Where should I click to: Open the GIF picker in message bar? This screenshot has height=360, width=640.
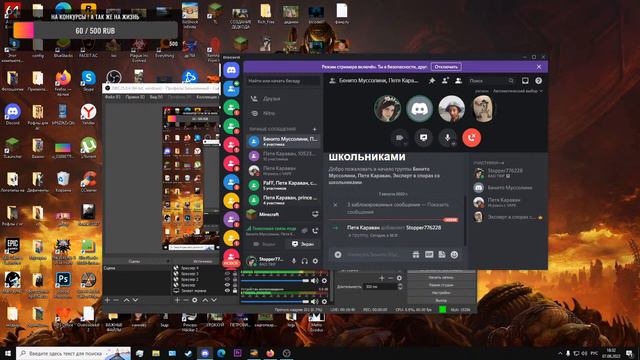(x=429, y=255)
